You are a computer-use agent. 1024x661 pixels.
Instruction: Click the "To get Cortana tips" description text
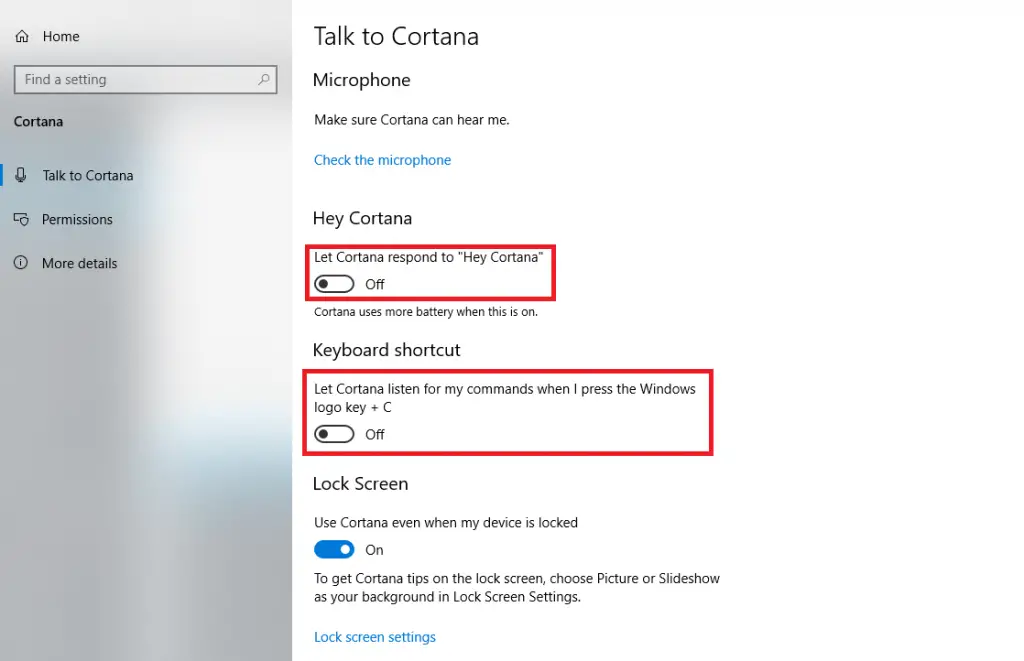517,587
